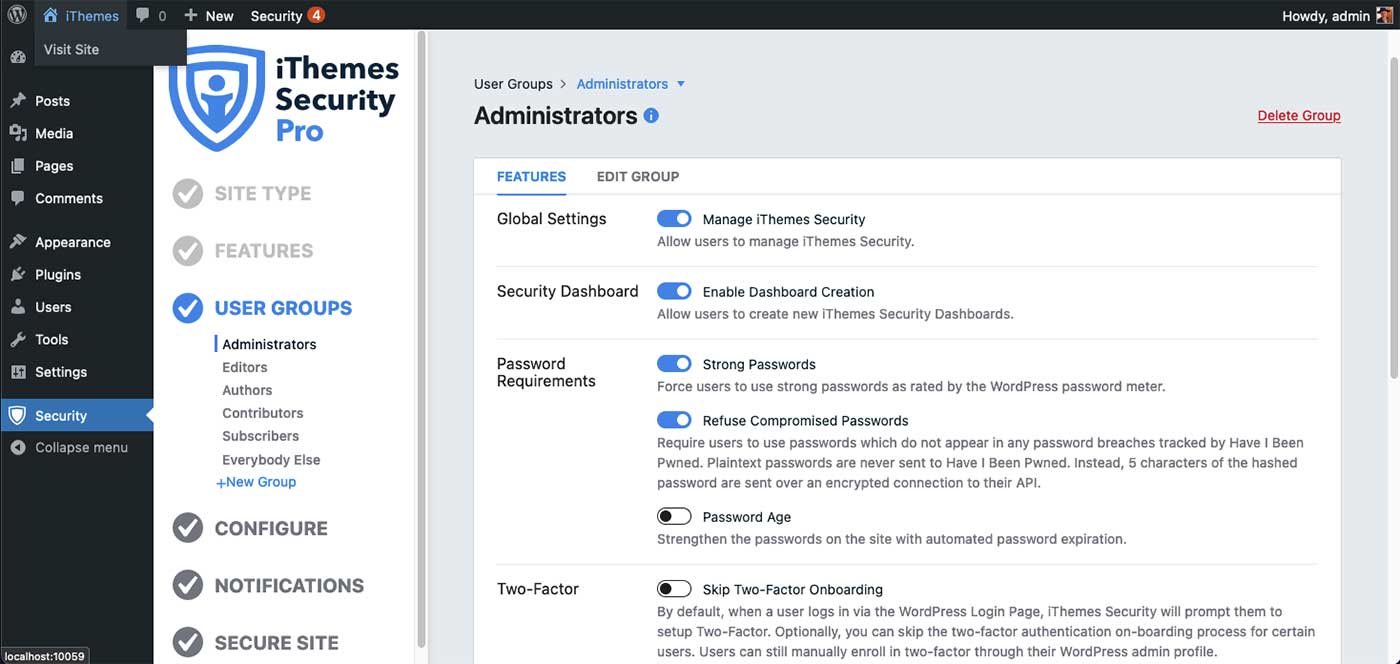Viewport: 1400px width, 664px height.
Task: Click the plus New icon in admin bar
Action: (190, 15)
